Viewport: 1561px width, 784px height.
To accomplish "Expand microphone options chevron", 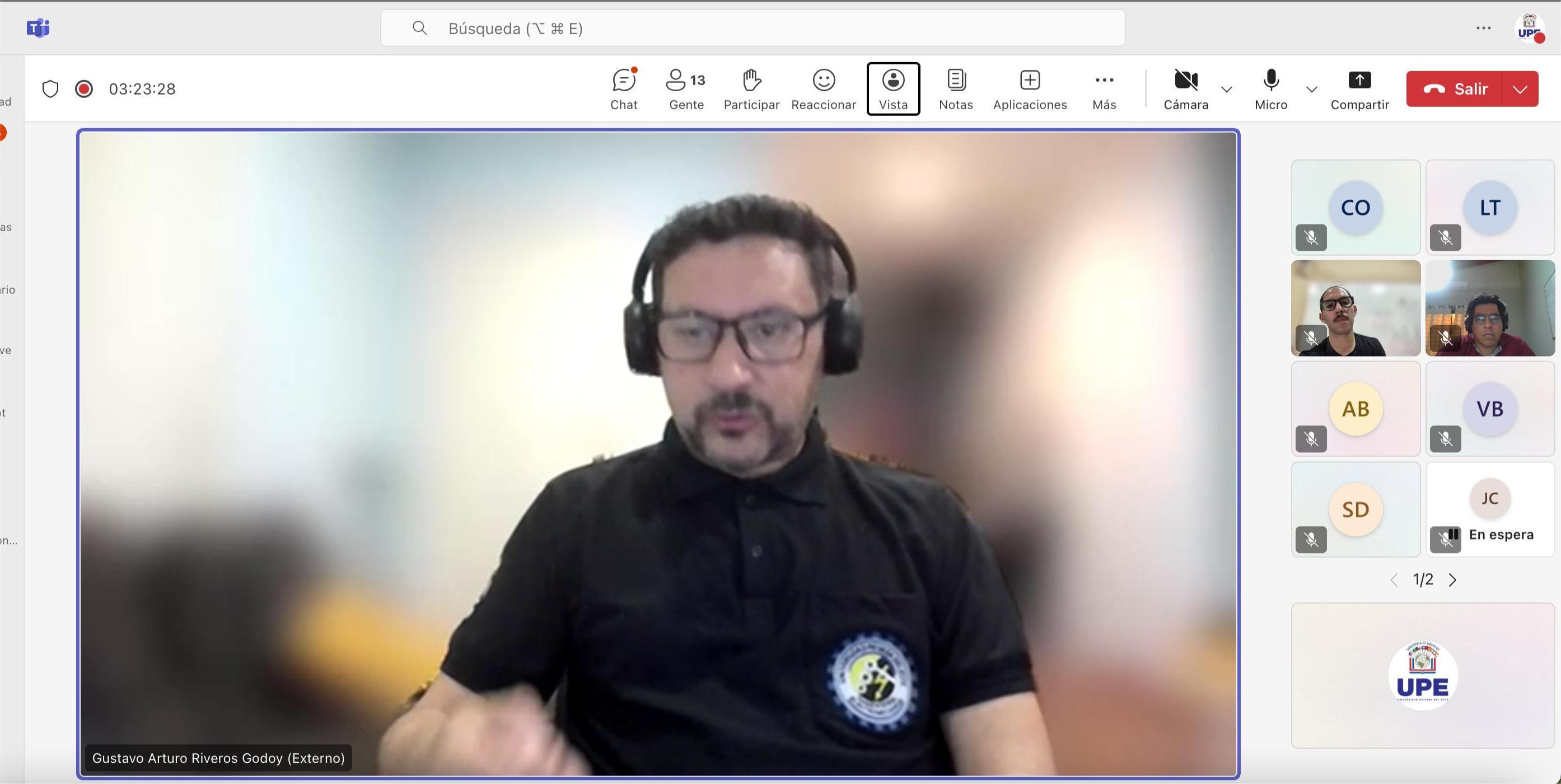I will coord(1311,90).
